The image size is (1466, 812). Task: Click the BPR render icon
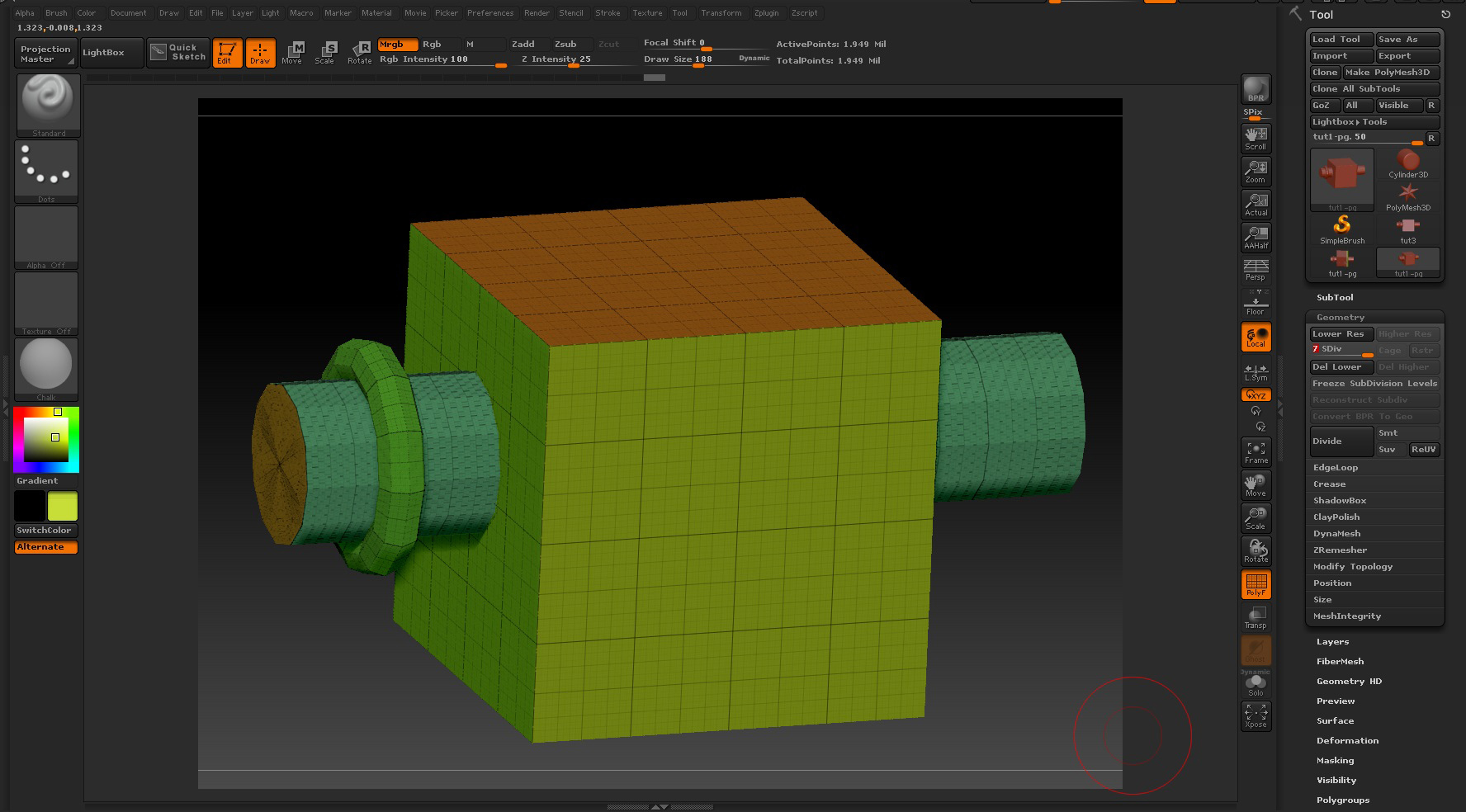tap(1256, 88)
